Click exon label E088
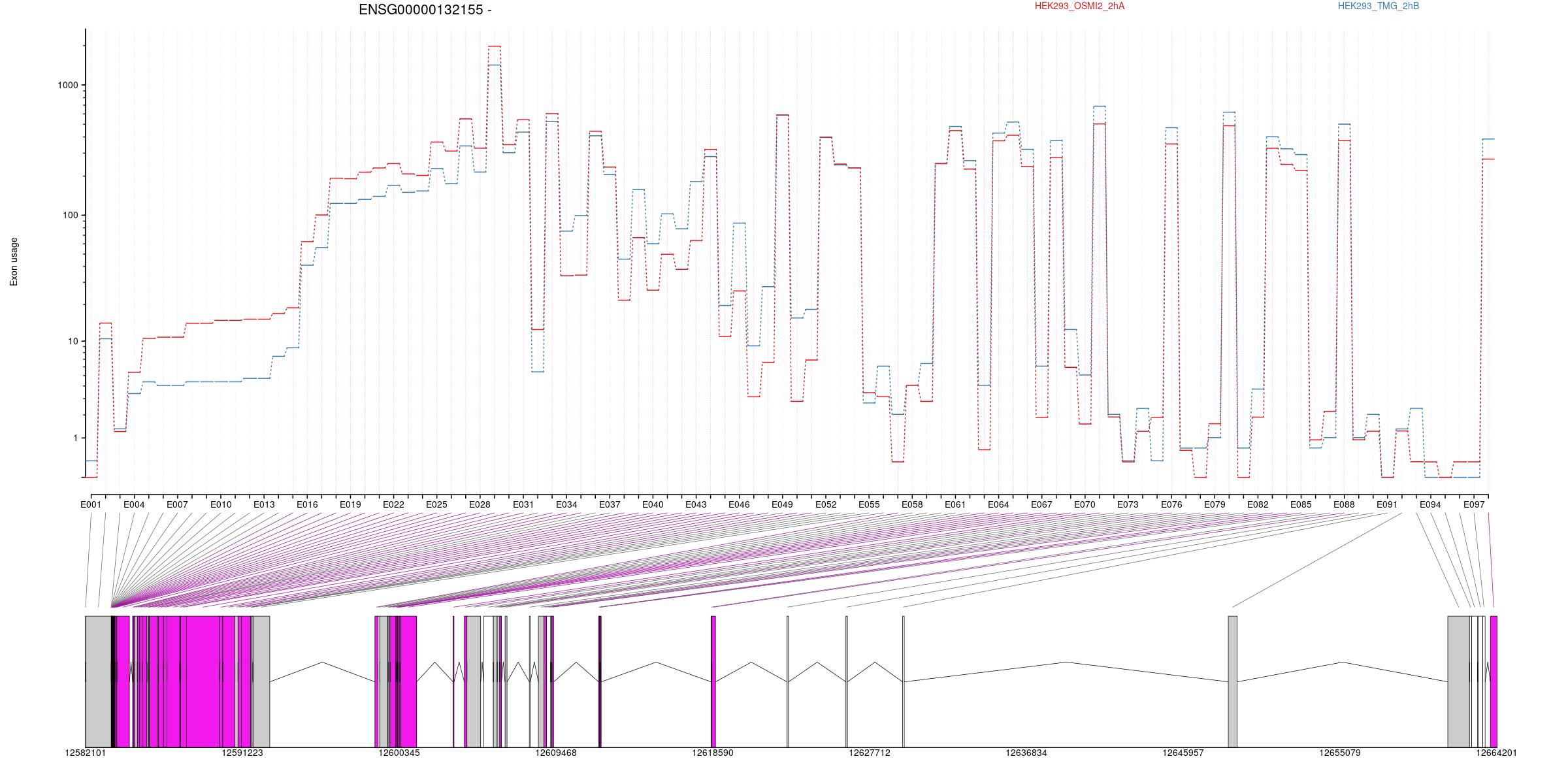The width and height of the screenshot is (1568, 784). click(1344, 504)
